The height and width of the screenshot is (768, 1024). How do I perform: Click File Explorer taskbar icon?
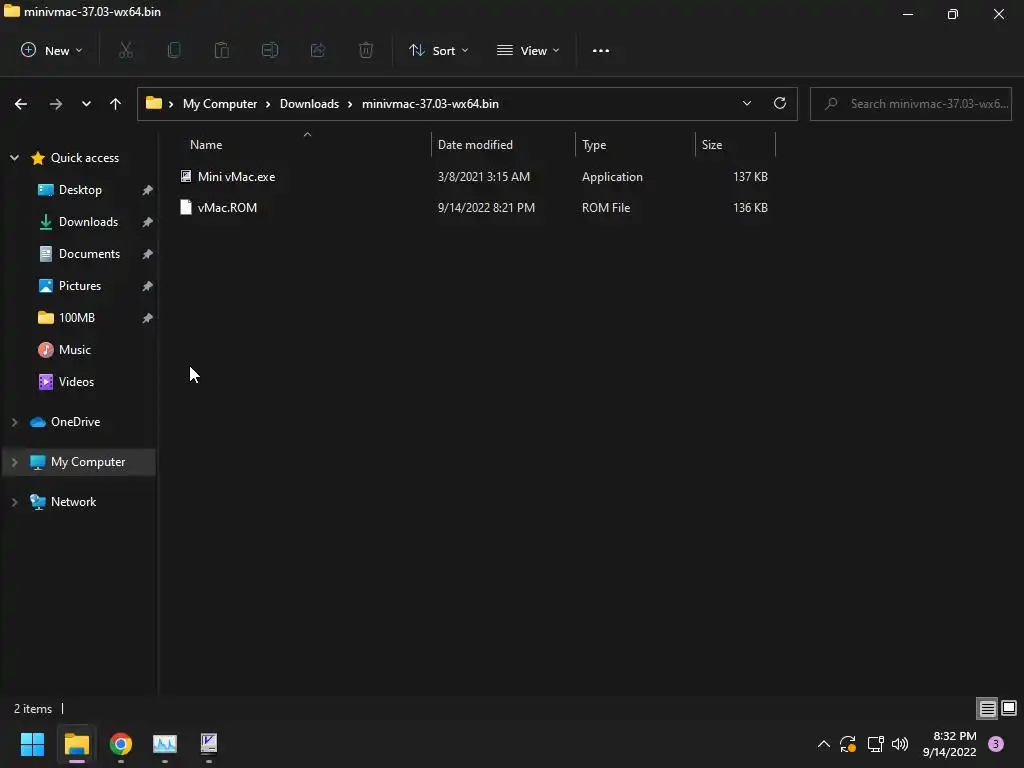coord(76,744)
